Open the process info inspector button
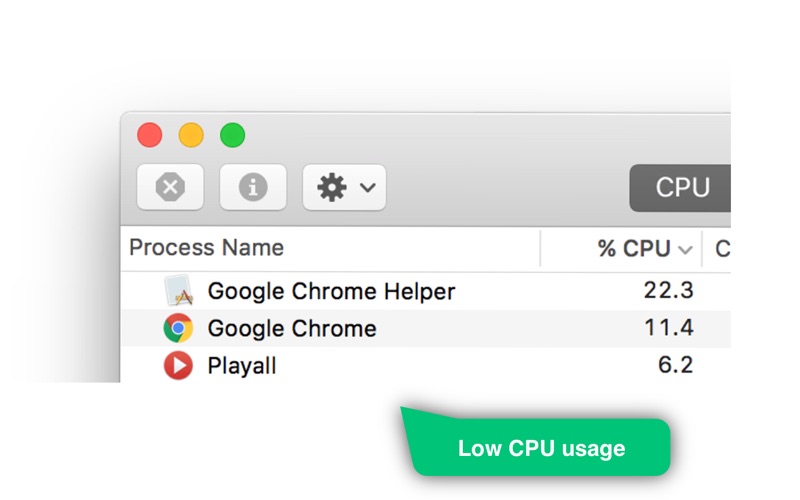800x500 pixels. (253, 187)
